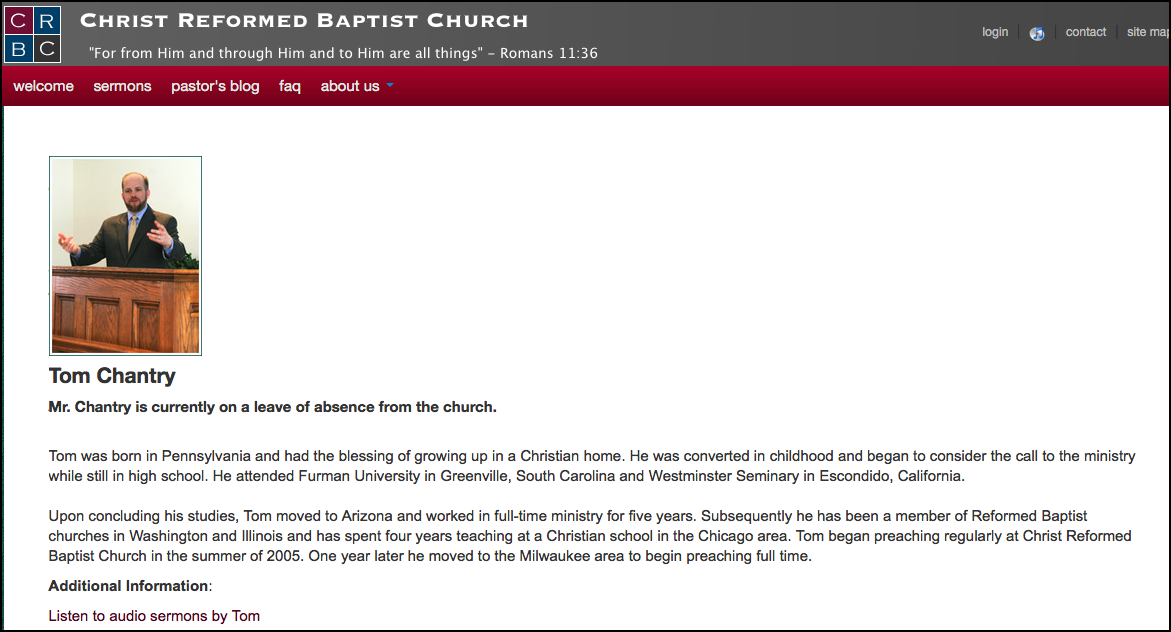Click the Christ Reformed Baptist Church title
The height and width of the screenshot is (632, 1171).
coord(304,20)
